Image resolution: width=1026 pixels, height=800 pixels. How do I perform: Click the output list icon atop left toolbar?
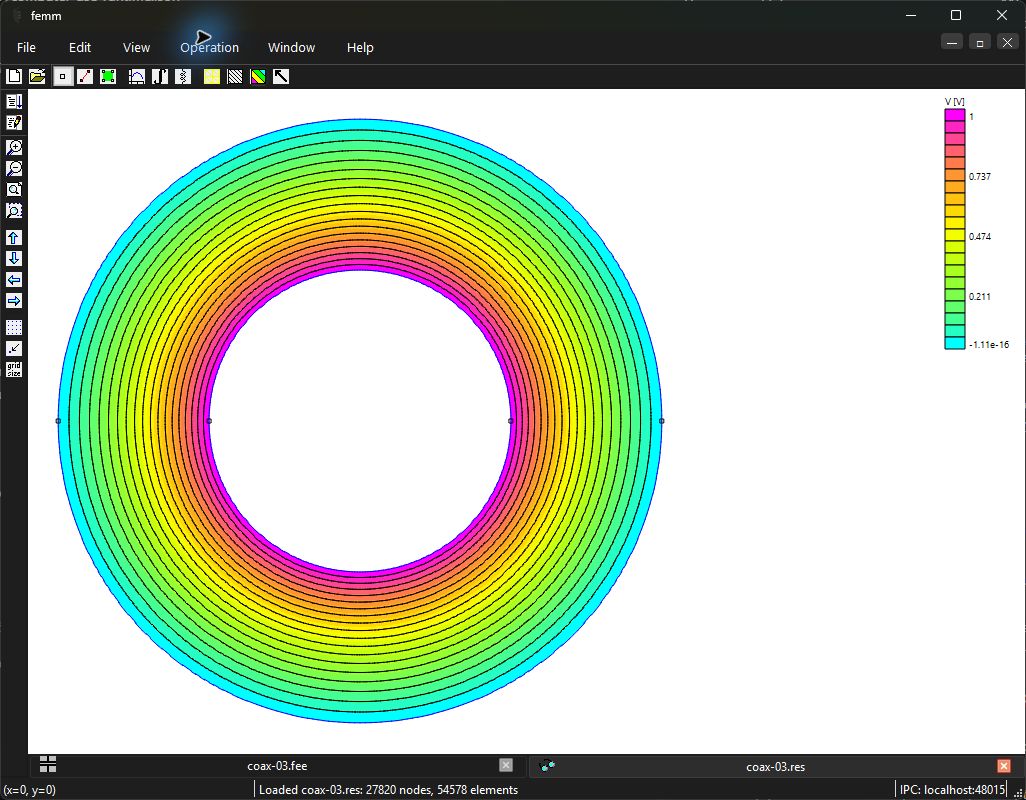pyautogui.click(x=14, y=101)
